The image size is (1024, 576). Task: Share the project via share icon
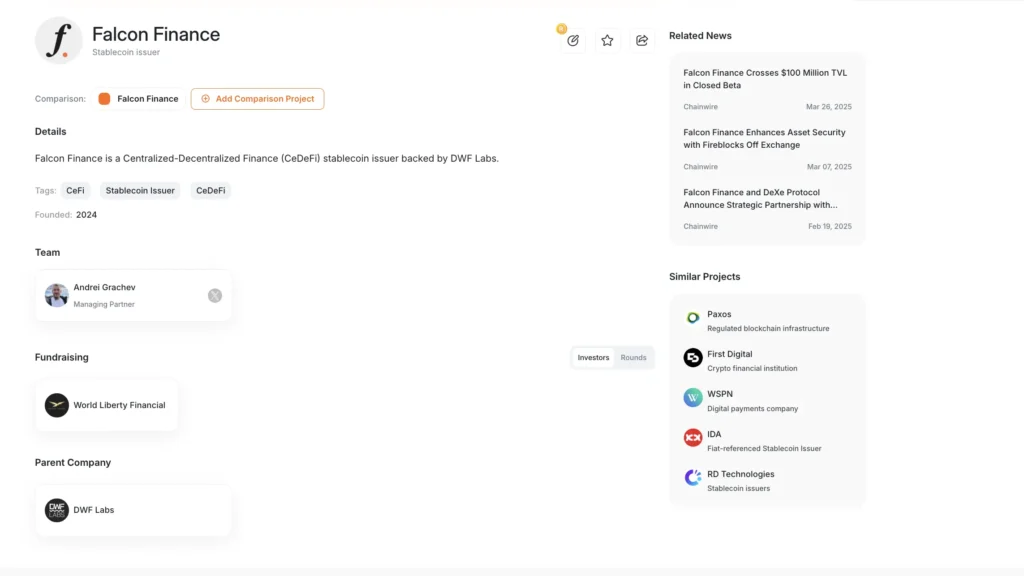click(642, 40)
